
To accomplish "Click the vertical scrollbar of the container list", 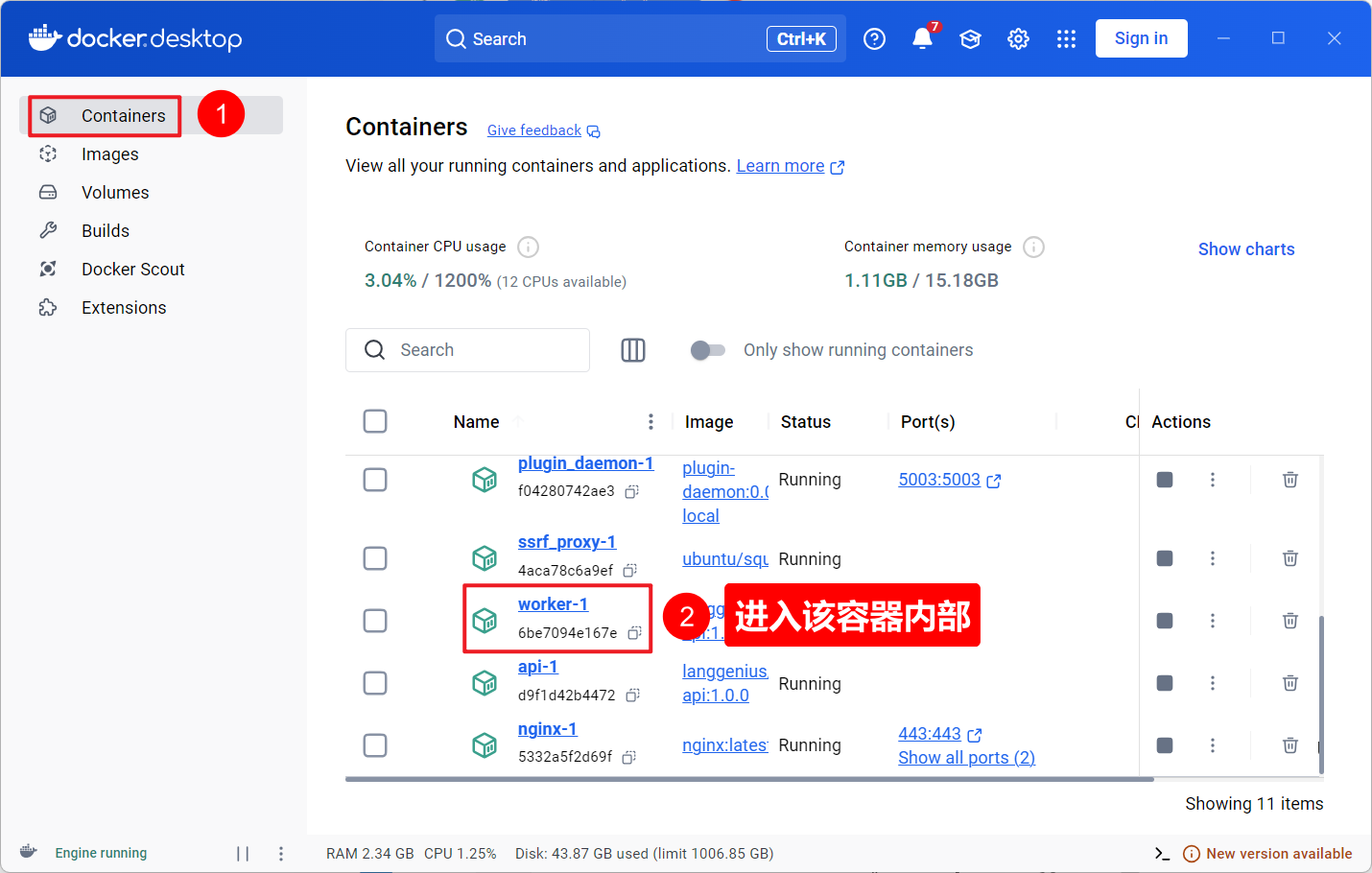I will tap(1321, 695).
